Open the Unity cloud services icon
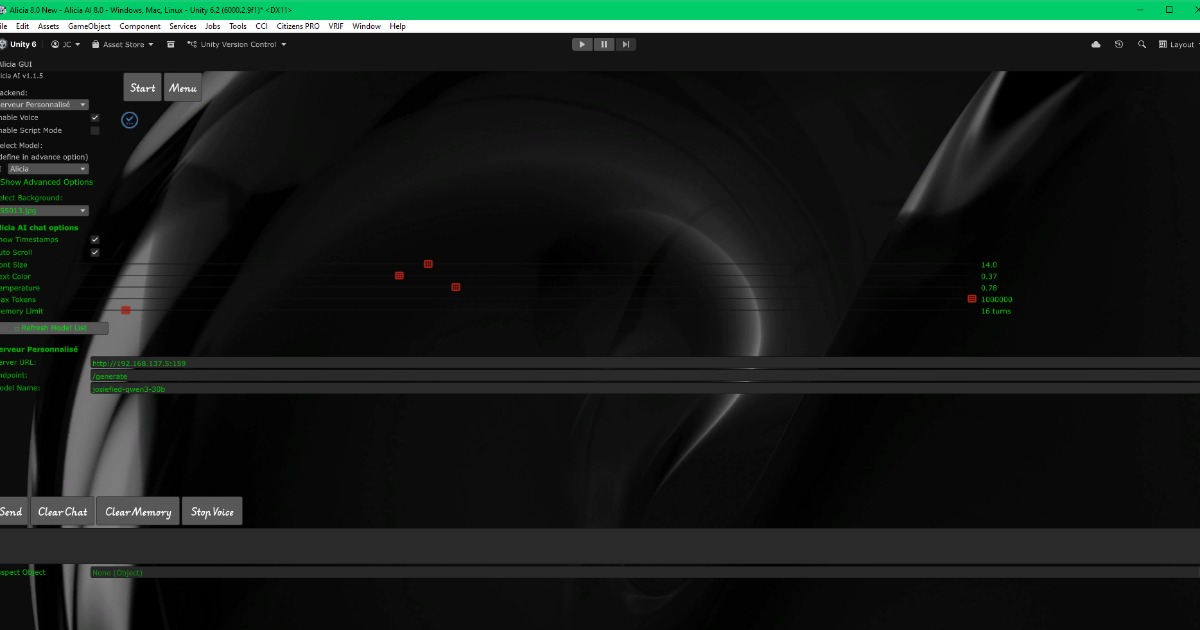This screenshot has width=1200, height=630. [x=1096, y=44]
